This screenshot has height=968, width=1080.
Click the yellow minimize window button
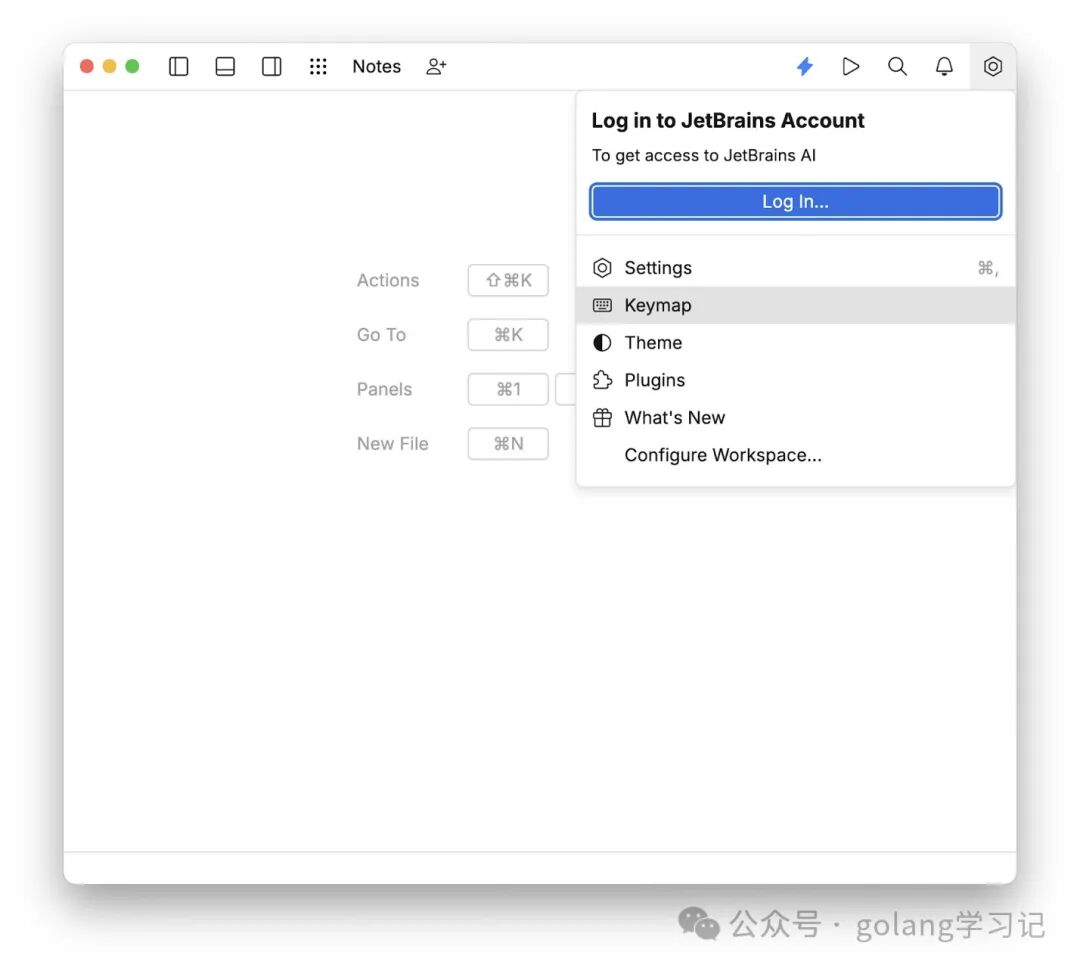point(110,66)
